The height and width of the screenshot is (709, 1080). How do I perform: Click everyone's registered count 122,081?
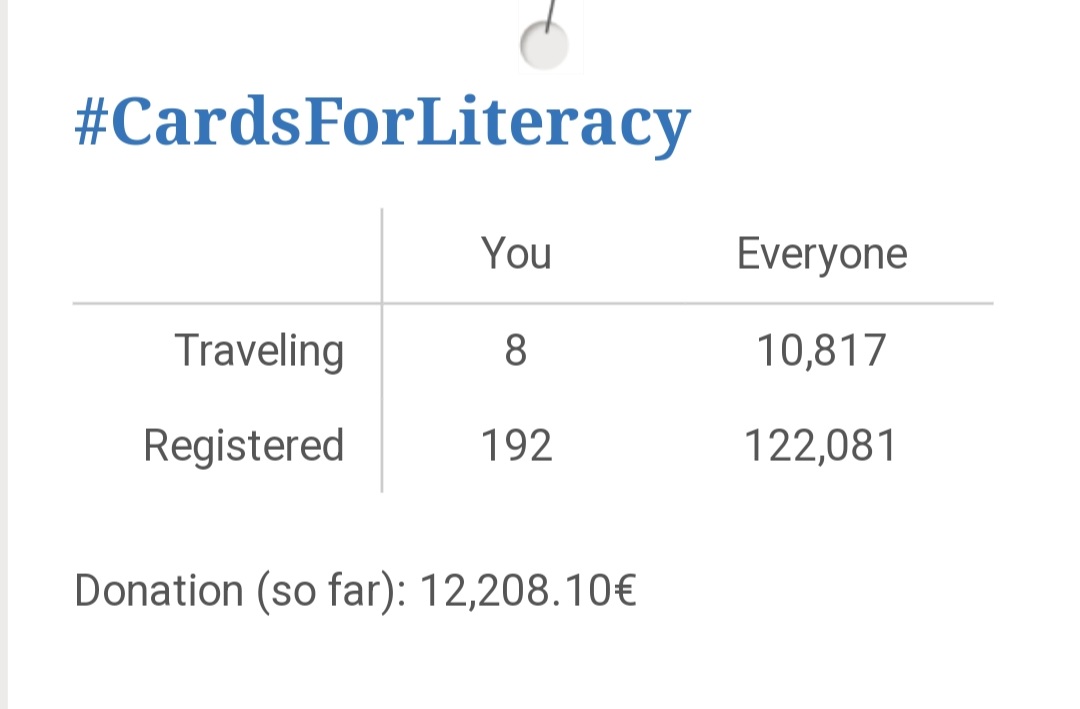[821, 445]
